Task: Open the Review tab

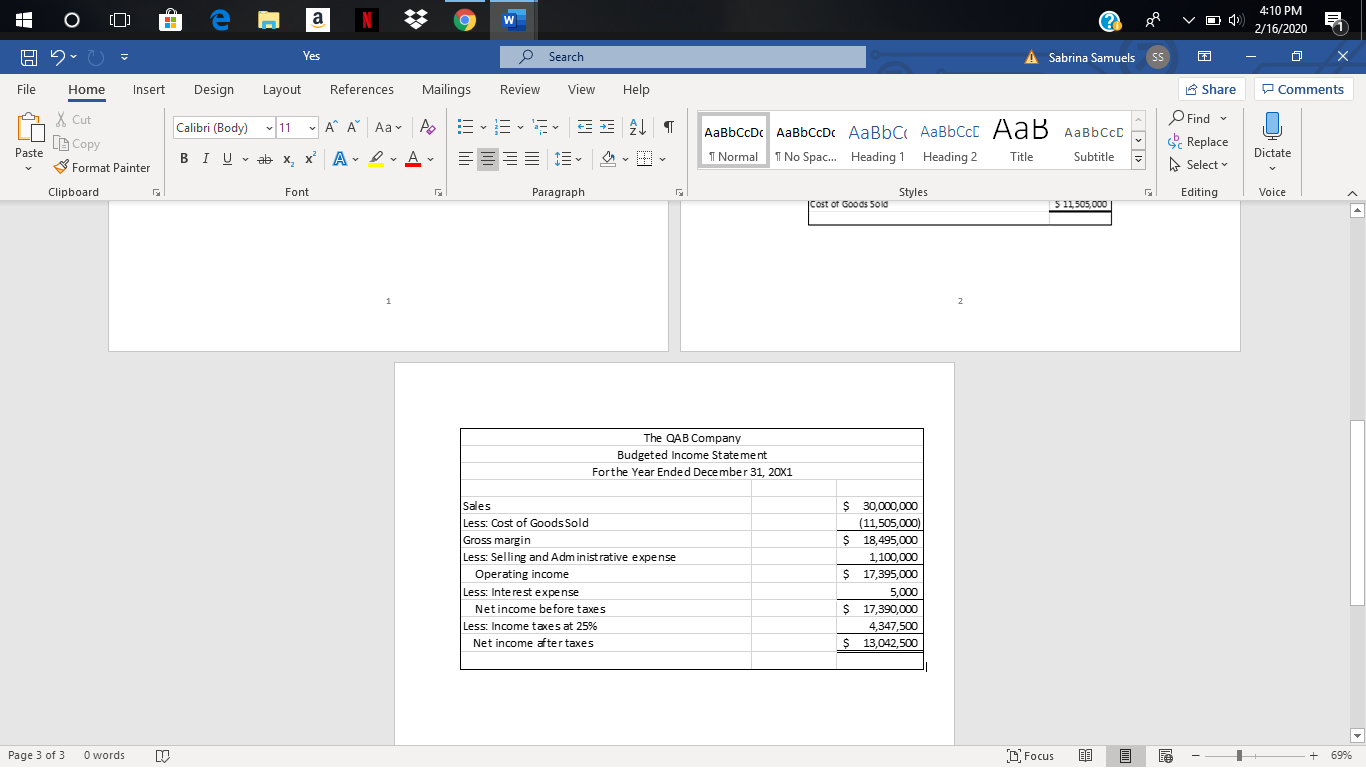Action: point(520,89)
